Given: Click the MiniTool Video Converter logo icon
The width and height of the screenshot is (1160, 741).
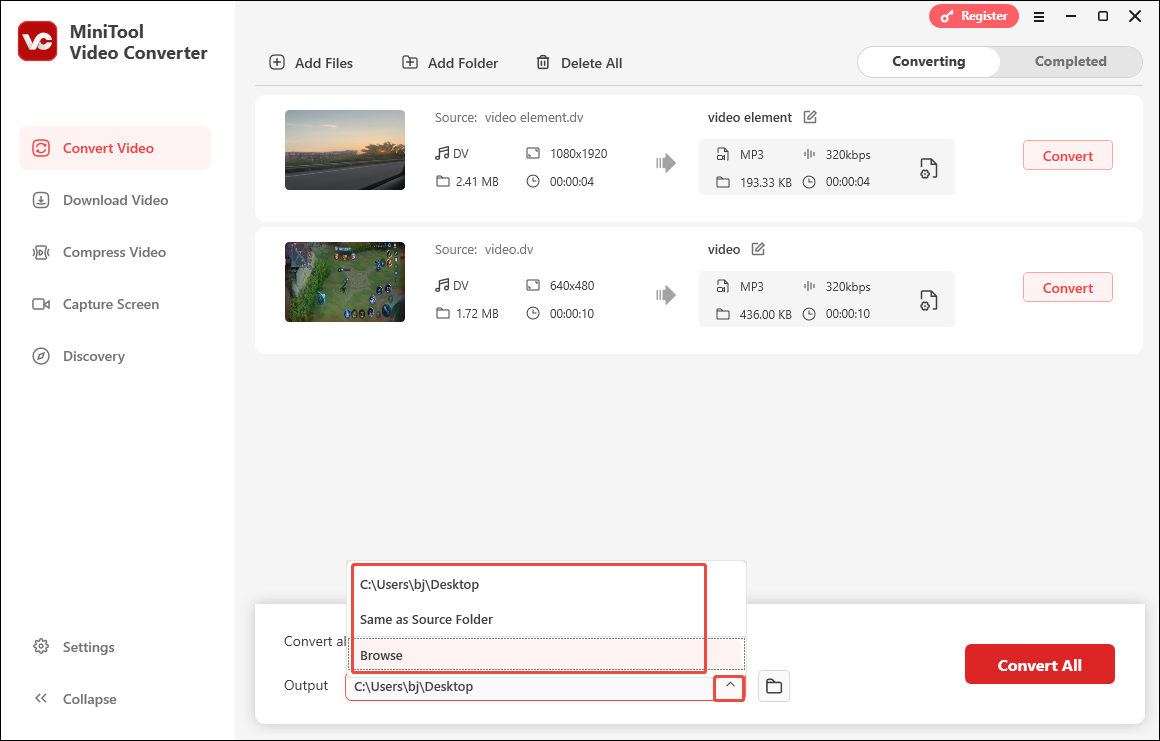Looking at the screenshot, I should [38, 41].
